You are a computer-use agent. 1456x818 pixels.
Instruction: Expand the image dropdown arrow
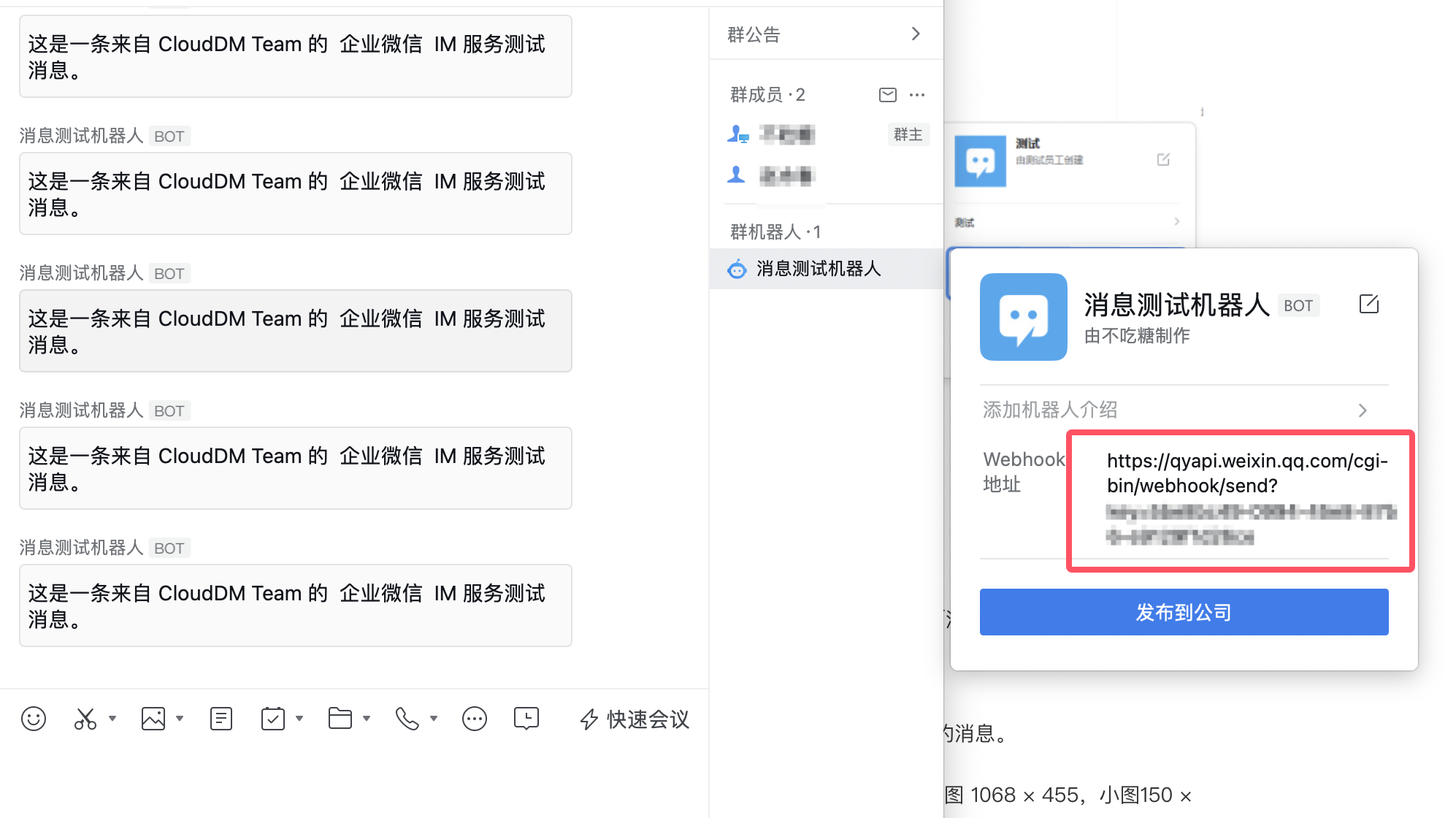(x=180, y=719)
